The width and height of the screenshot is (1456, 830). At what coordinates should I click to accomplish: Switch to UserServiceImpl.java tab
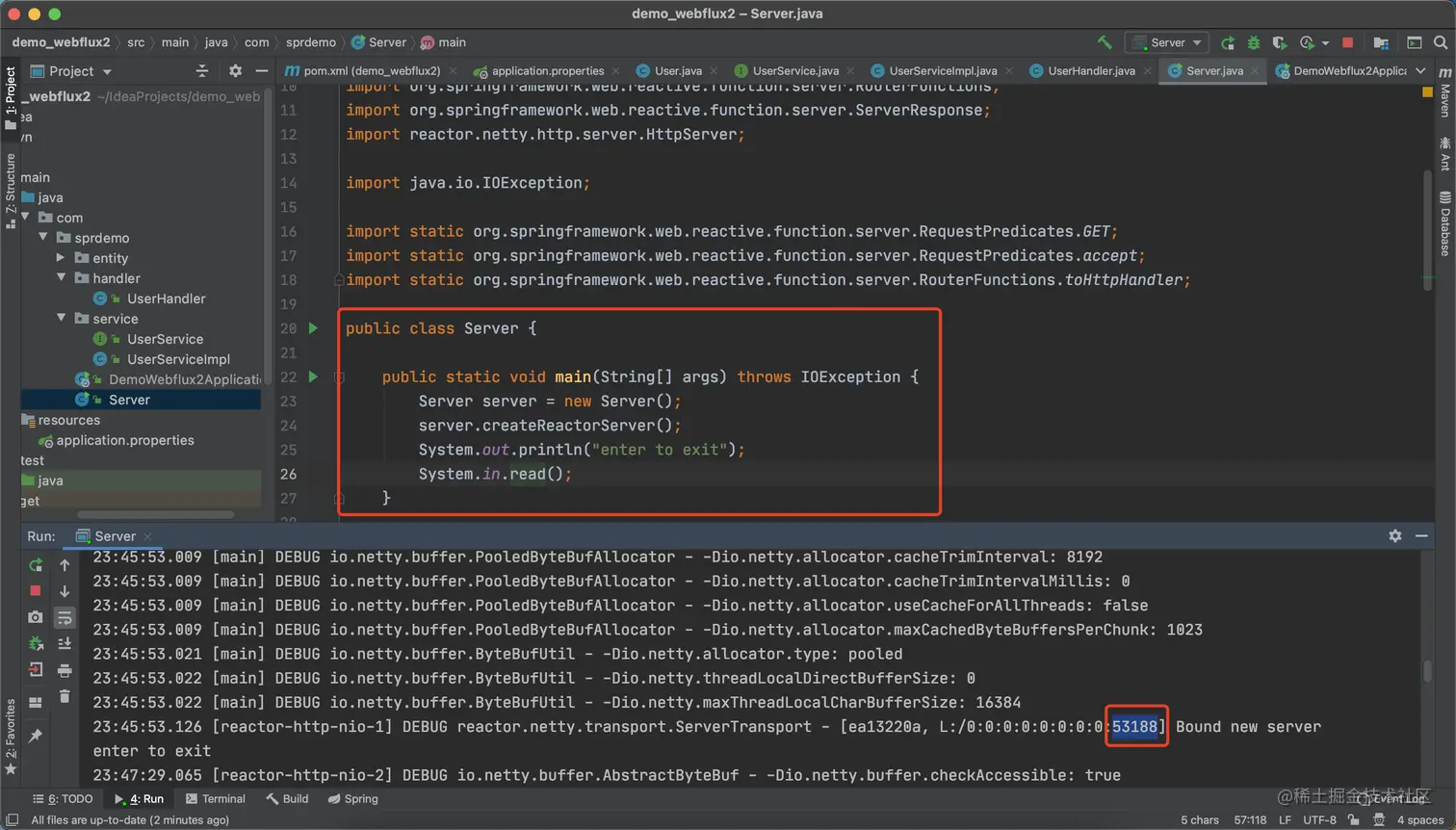[x=942, y=70]
